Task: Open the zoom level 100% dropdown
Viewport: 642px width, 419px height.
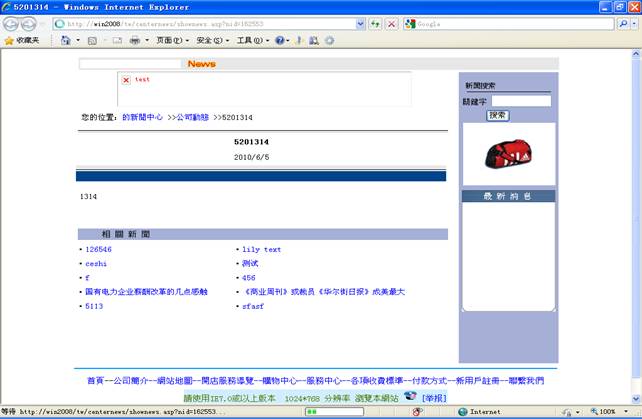Action: pyautogui.click(x=609, y=411)
